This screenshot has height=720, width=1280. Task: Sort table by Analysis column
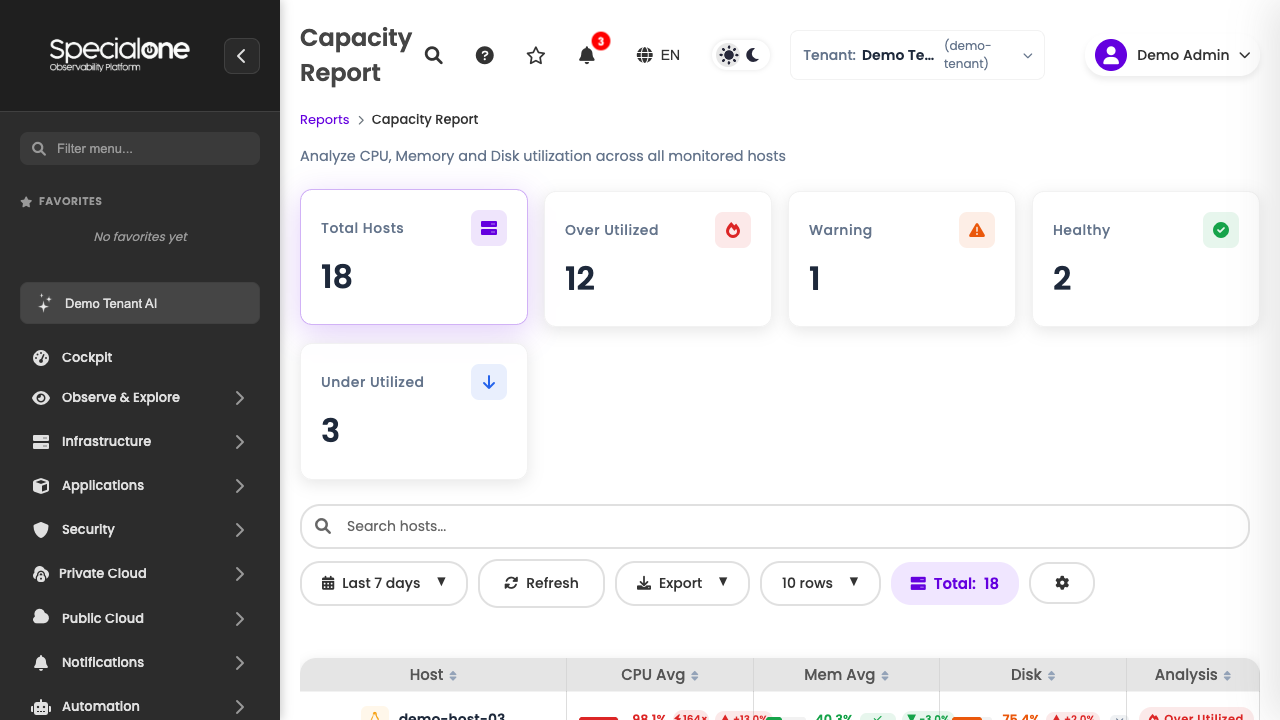click(1193, 675)
